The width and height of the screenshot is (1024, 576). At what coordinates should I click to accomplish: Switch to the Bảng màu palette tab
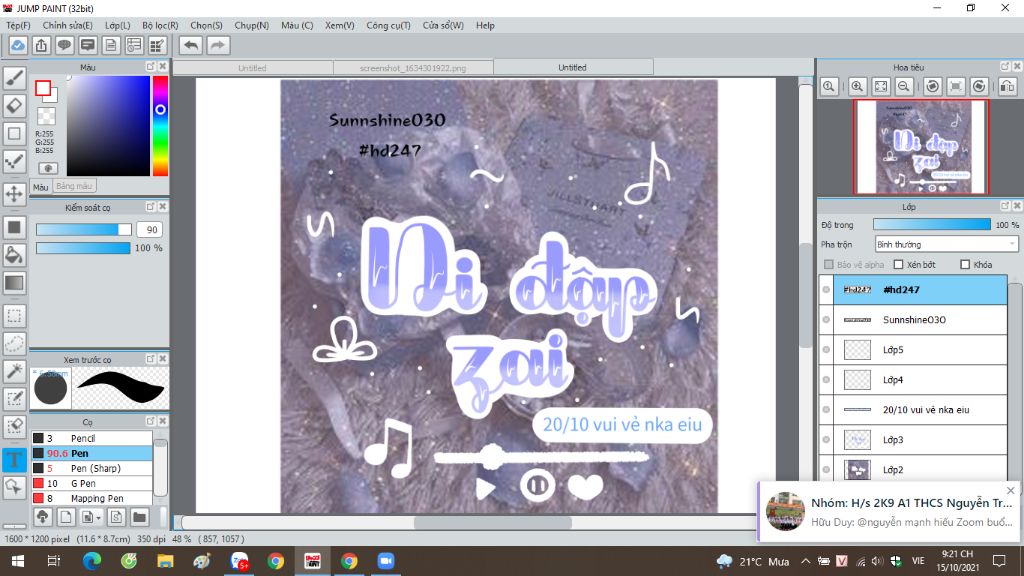click(74, 186)
